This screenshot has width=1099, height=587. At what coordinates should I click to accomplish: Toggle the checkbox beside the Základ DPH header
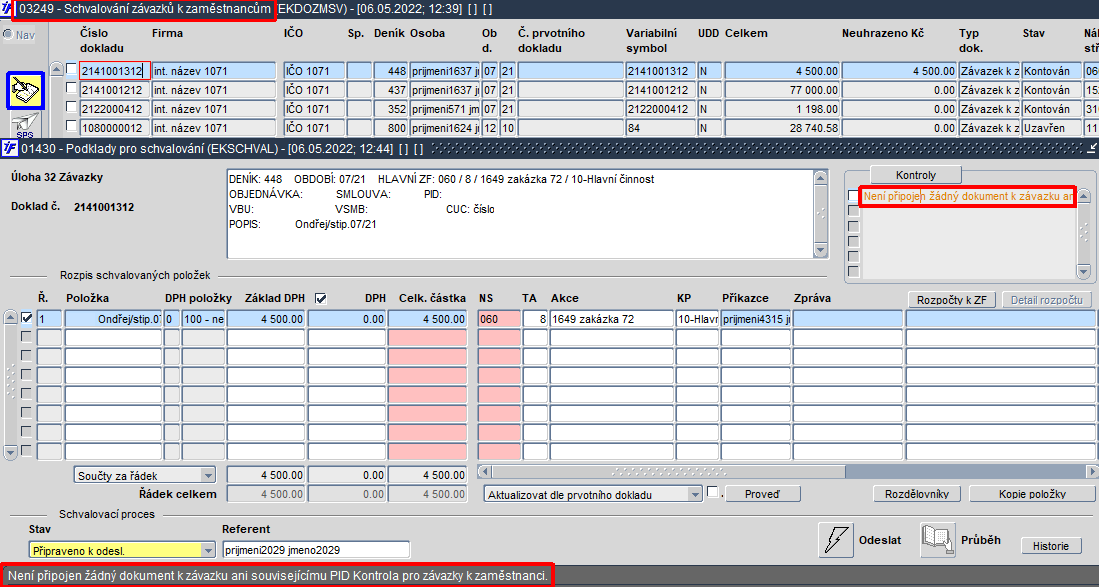pyautogui.click(x=321, y=298)
